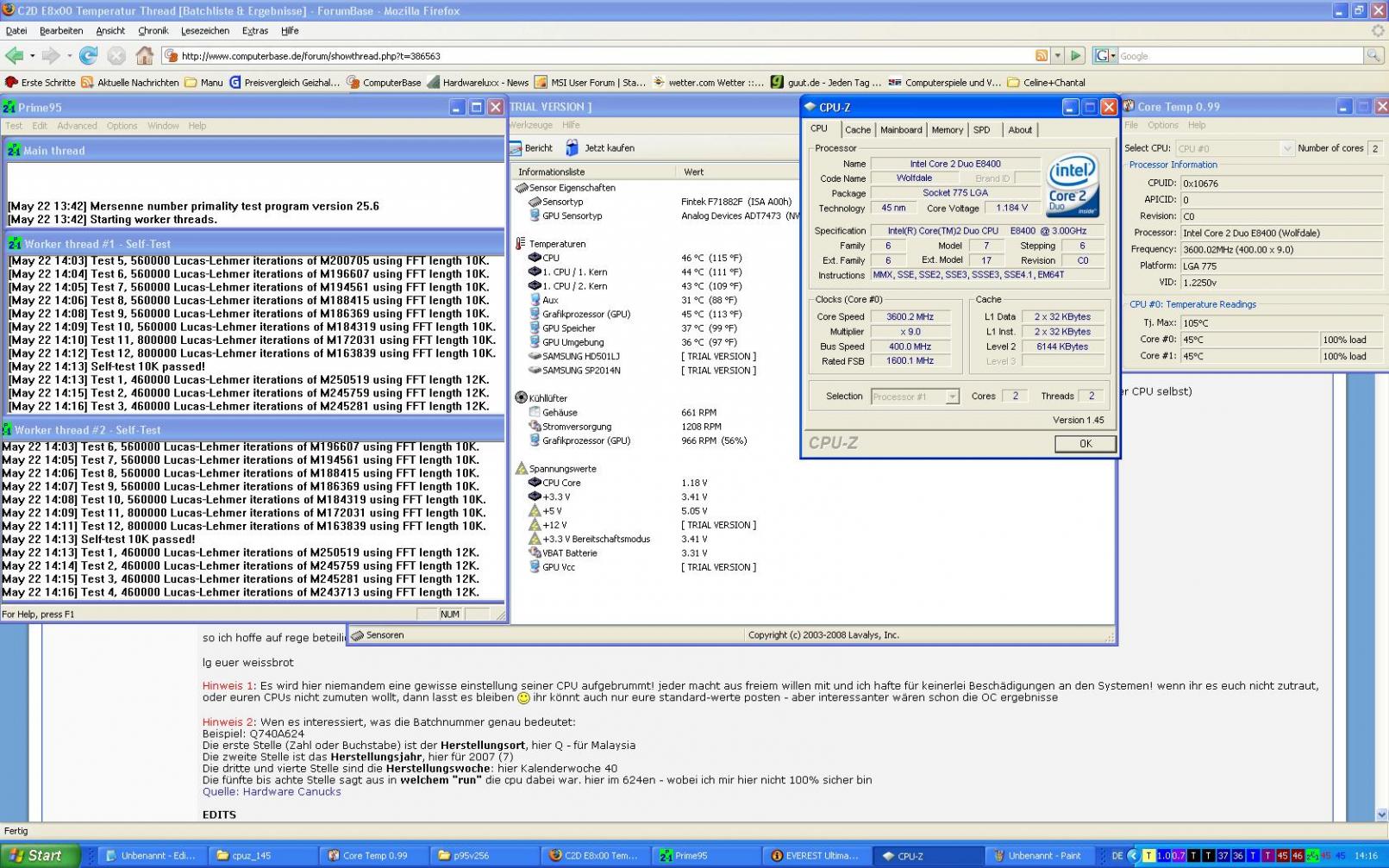Follow the Quelle: Hardware Canucks link
The width and height of the screenshot is (1389, 868).
[272, 792]
